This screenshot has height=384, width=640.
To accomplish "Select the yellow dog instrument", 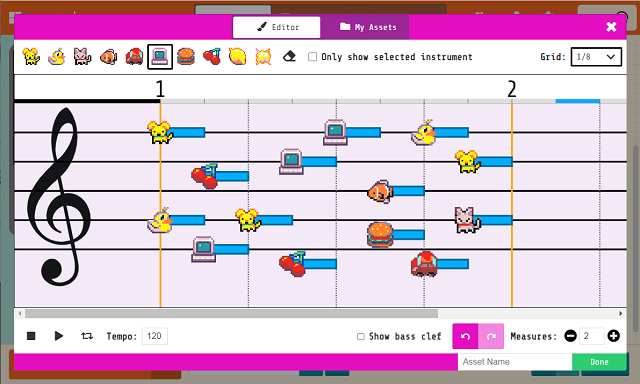I will [31, 56].
